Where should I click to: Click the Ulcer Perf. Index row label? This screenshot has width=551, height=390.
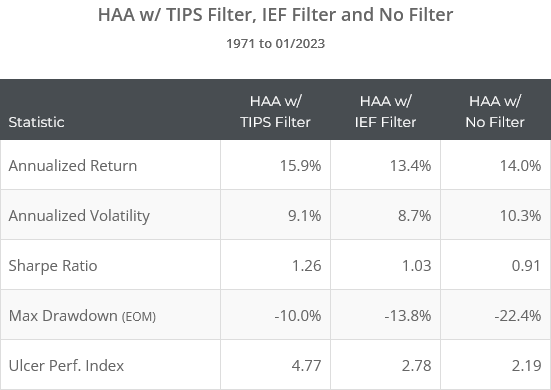[x=66, y=366]
